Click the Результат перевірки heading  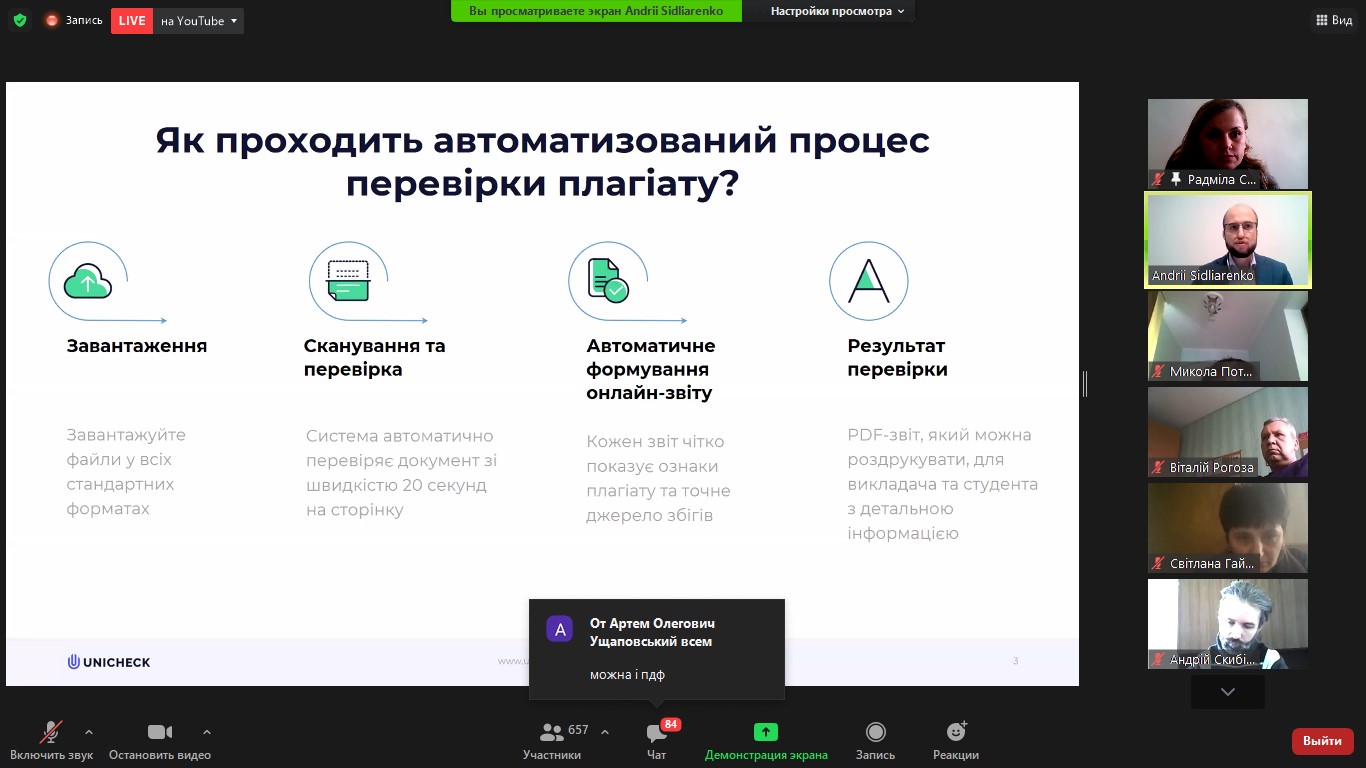pyautogui.click(x=898, y=358)
